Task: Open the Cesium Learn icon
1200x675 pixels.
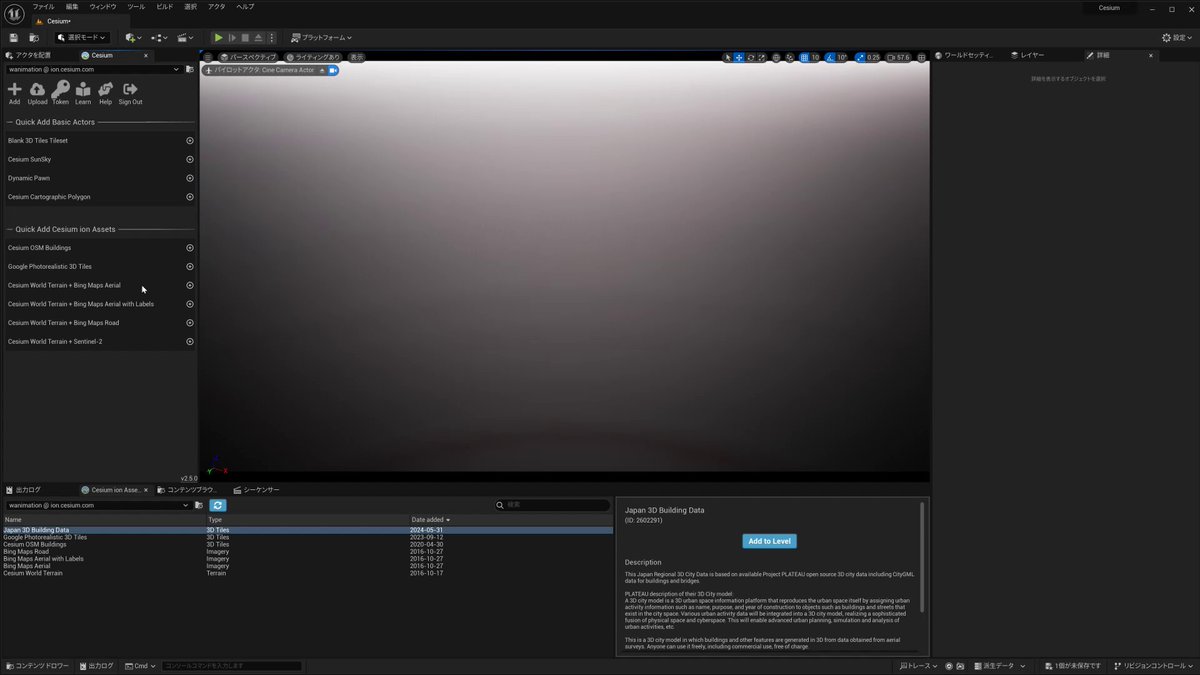Action: pyautogui.click(x=83, y=92)
